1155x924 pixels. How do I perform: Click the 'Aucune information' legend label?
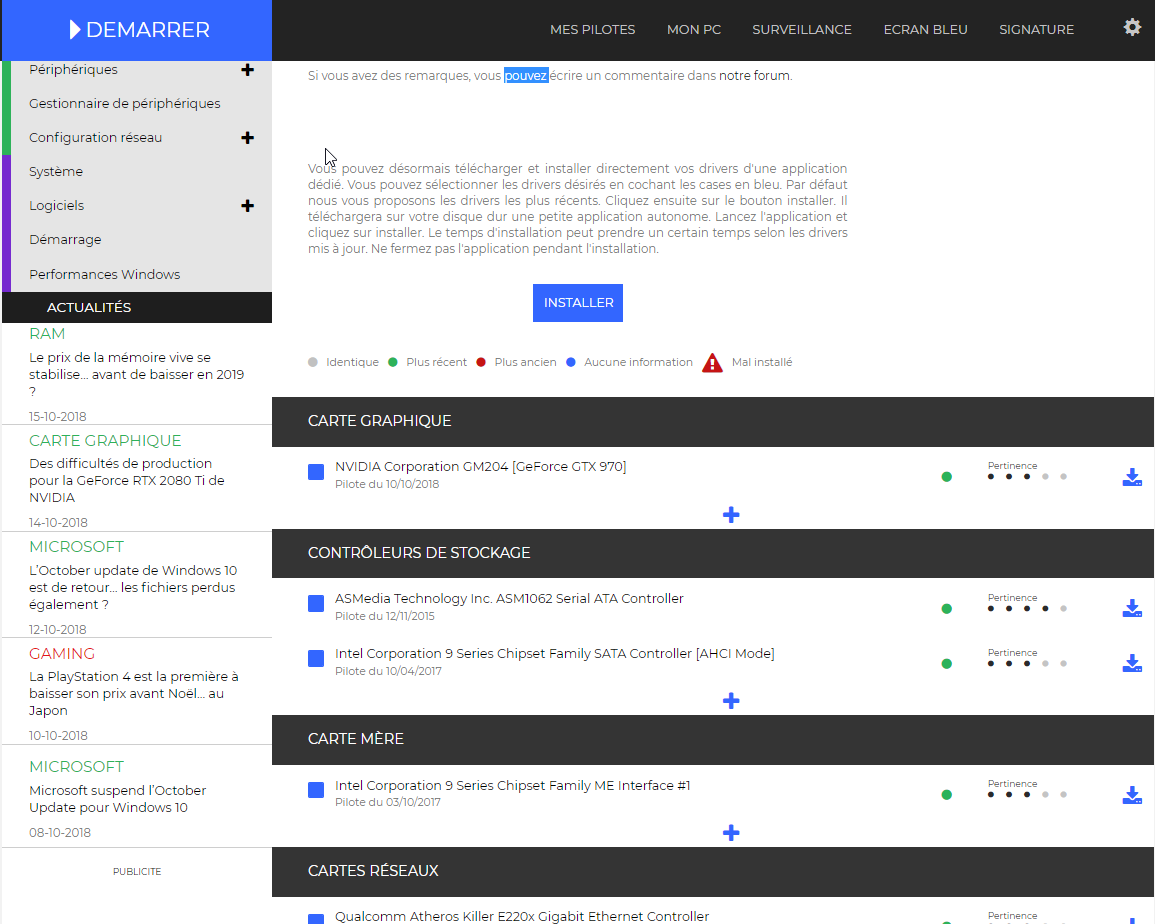[638, 363]
